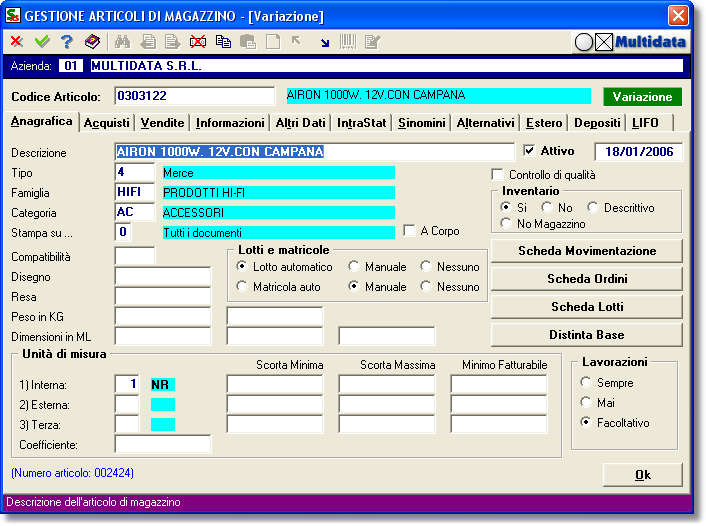Screen dimensions: 706x526
Task: Click the Scheda Lotti button
Action: click(x=587, y=307)
